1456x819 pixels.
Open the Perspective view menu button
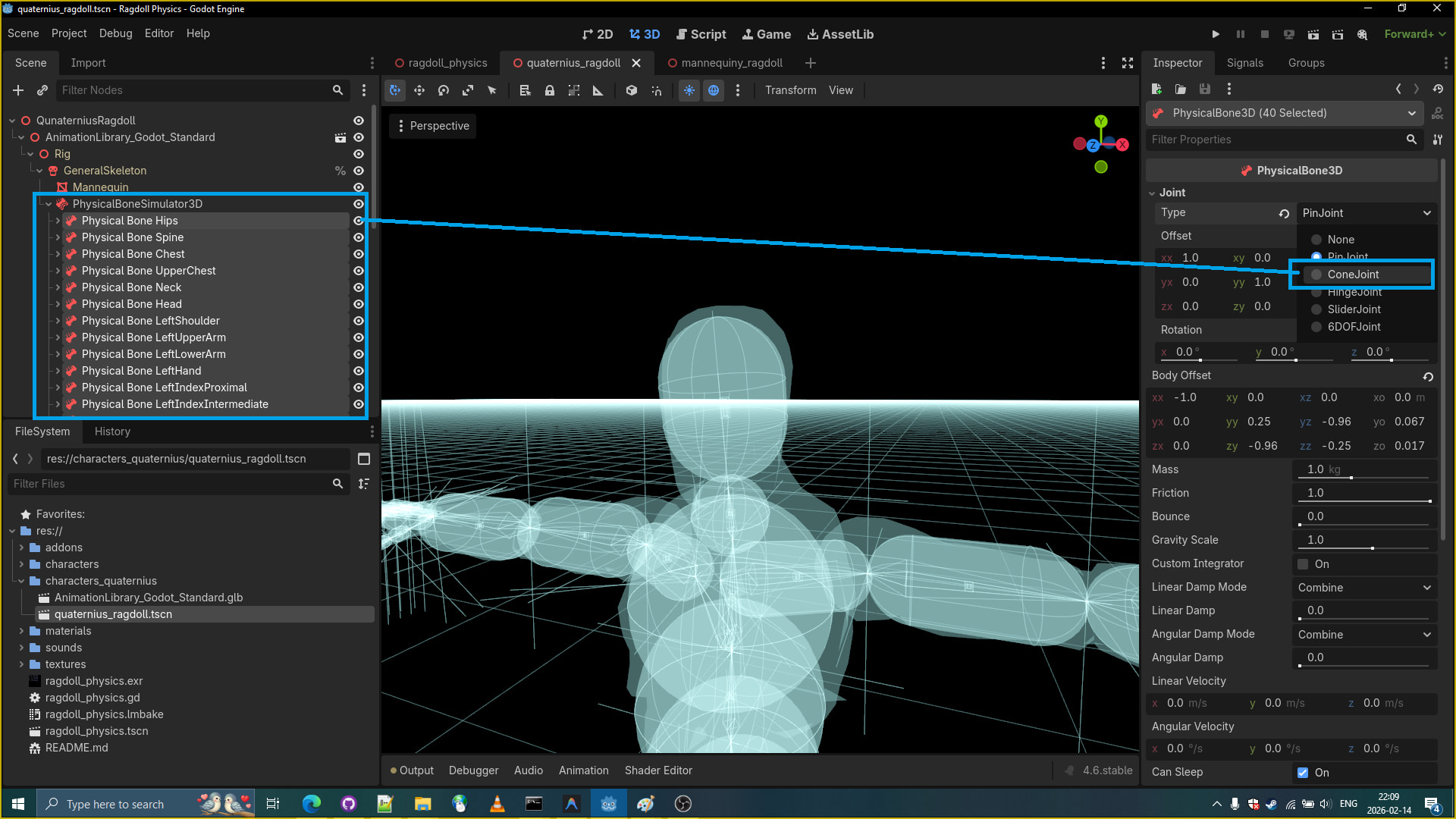point(434,126)
